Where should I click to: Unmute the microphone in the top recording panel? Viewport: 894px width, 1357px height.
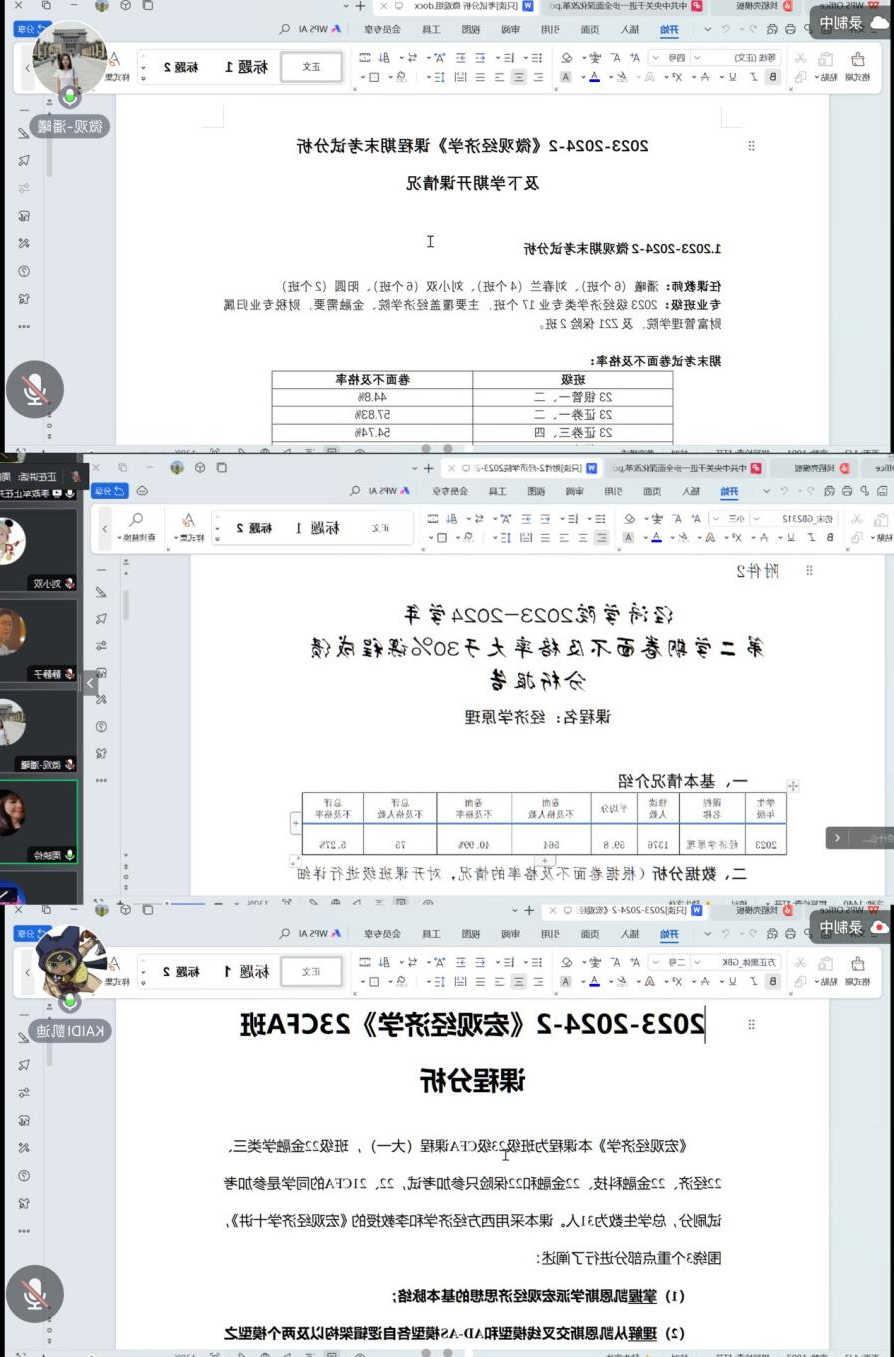click(x=35, y=389)
